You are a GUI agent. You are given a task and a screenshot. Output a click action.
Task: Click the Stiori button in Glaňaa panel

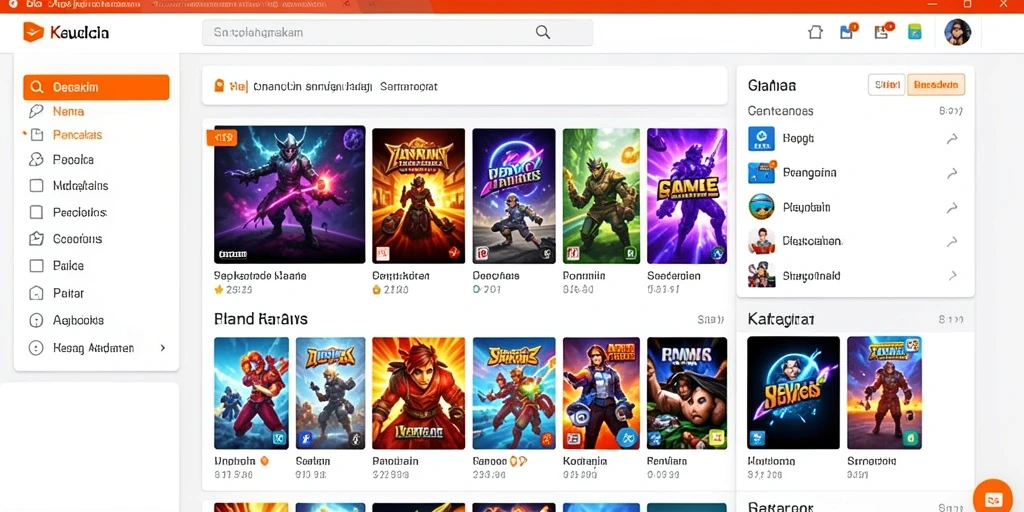pos(886,85)
